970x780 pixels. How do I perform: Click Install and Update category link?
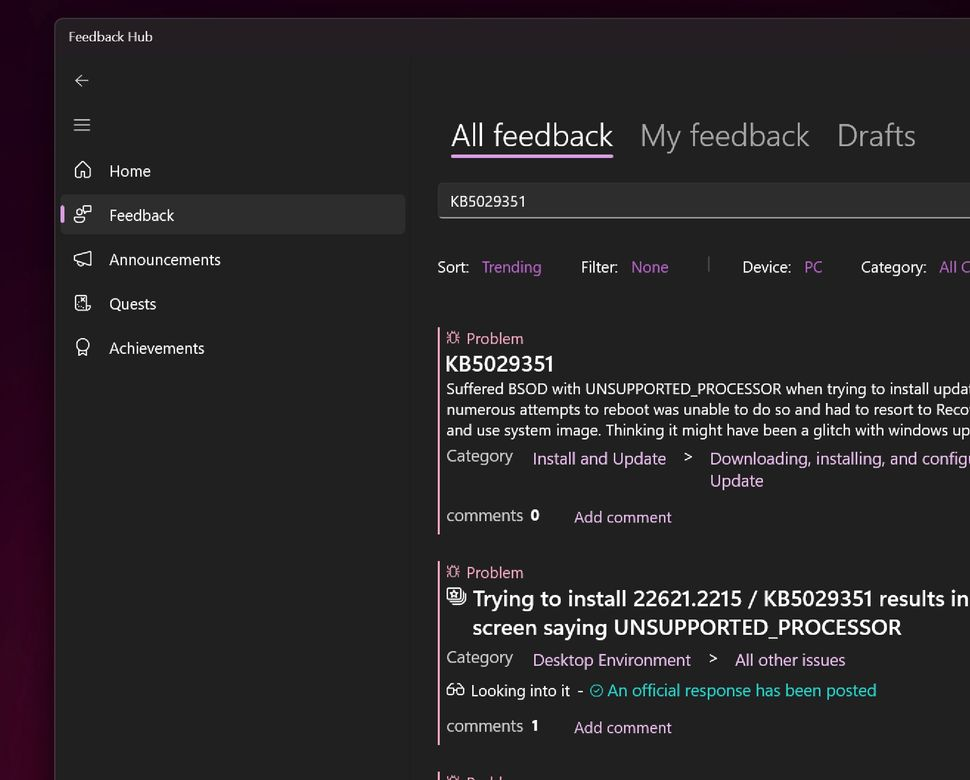599,459
